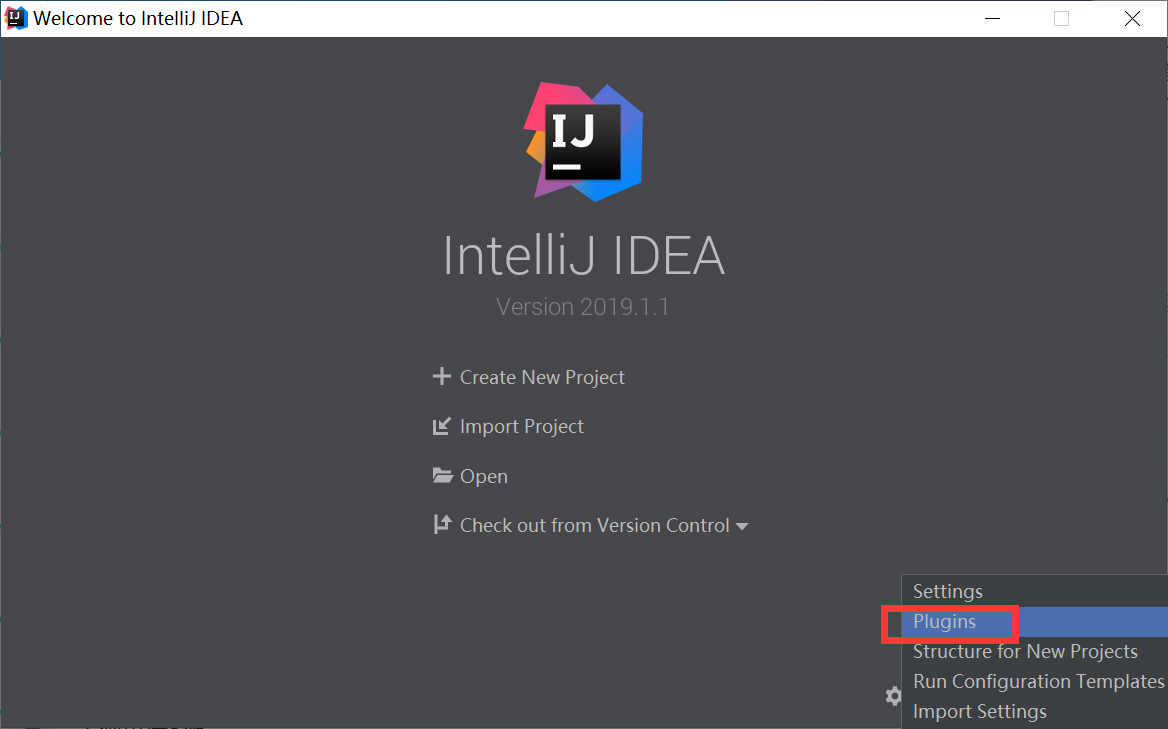Choose Structure for New Projects
Image resolution: width=1168 pixels, height=729 pixels.
coord(1025,651)
